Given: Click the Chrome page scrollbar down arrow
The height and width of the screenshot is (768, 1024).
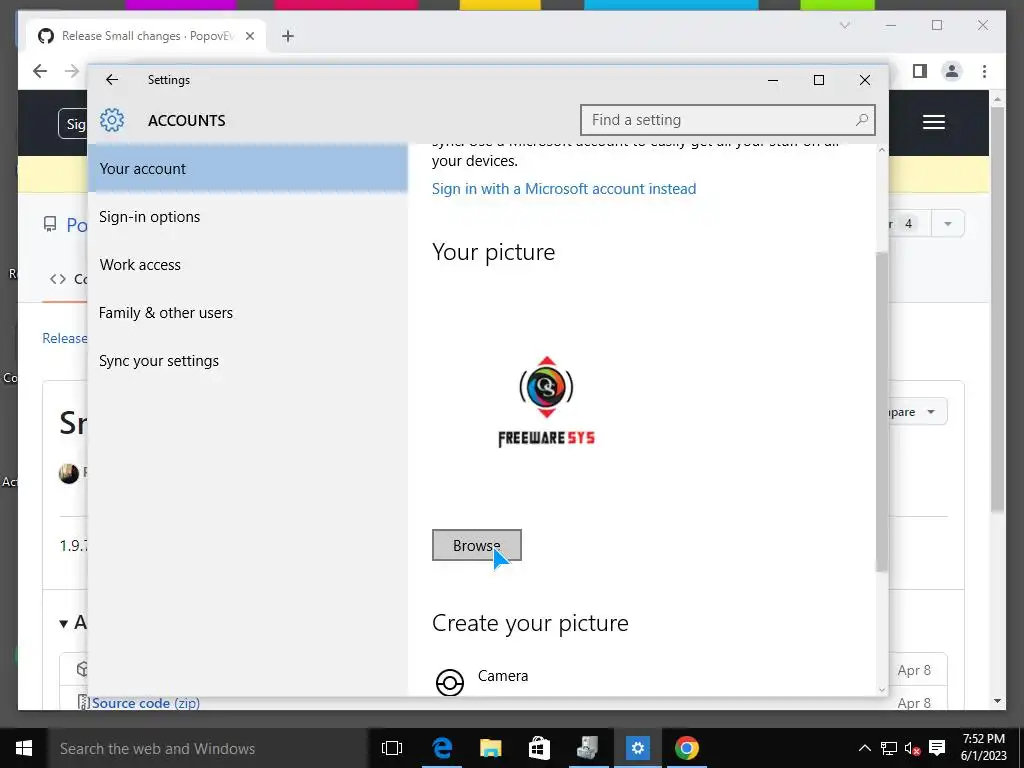Looking at the screenshot, I should pyautogui.click(x=997, y=701).
